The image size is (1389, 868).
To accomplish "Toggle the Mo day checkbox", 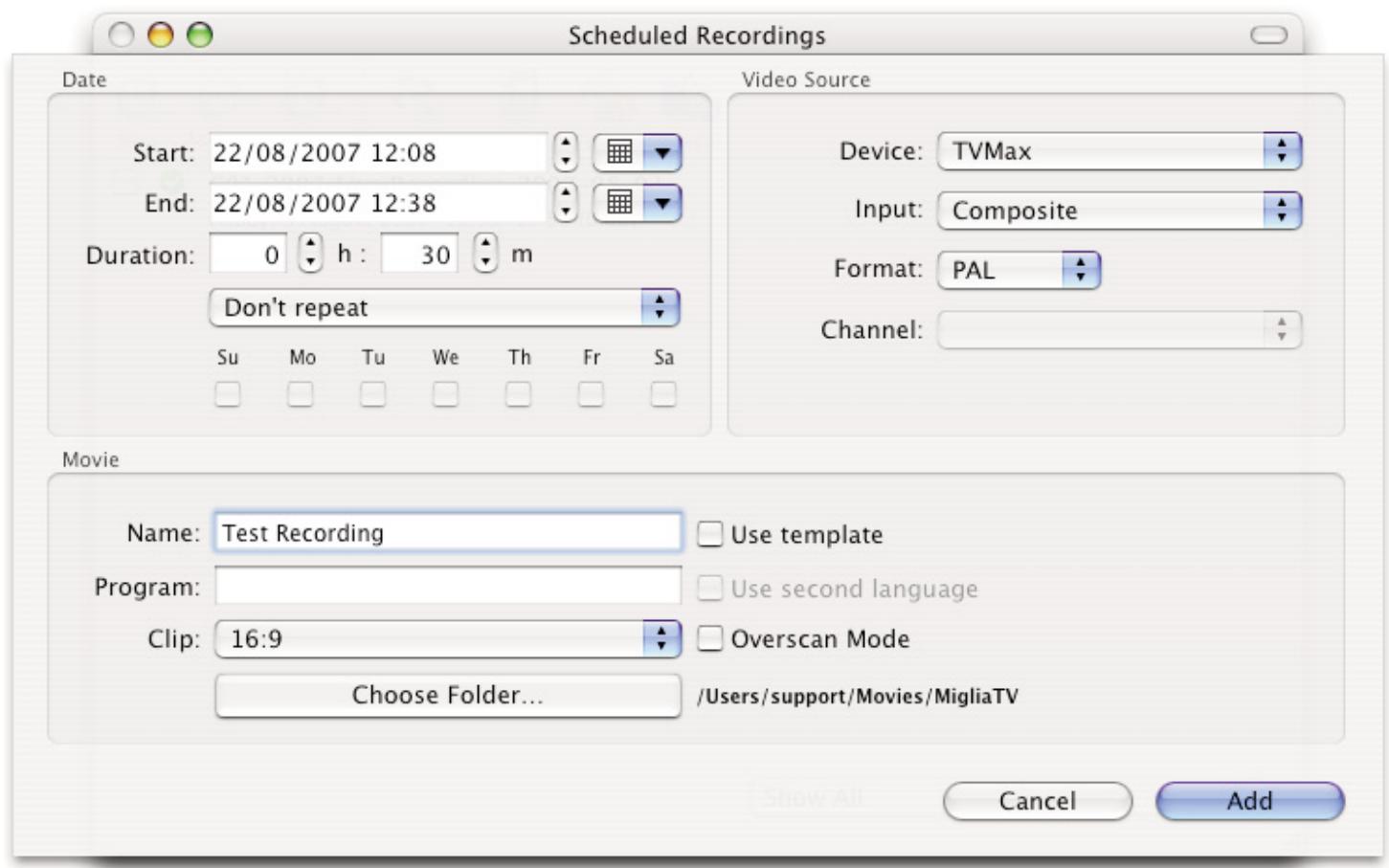I will pyautogui.click(x=301, y=393).
